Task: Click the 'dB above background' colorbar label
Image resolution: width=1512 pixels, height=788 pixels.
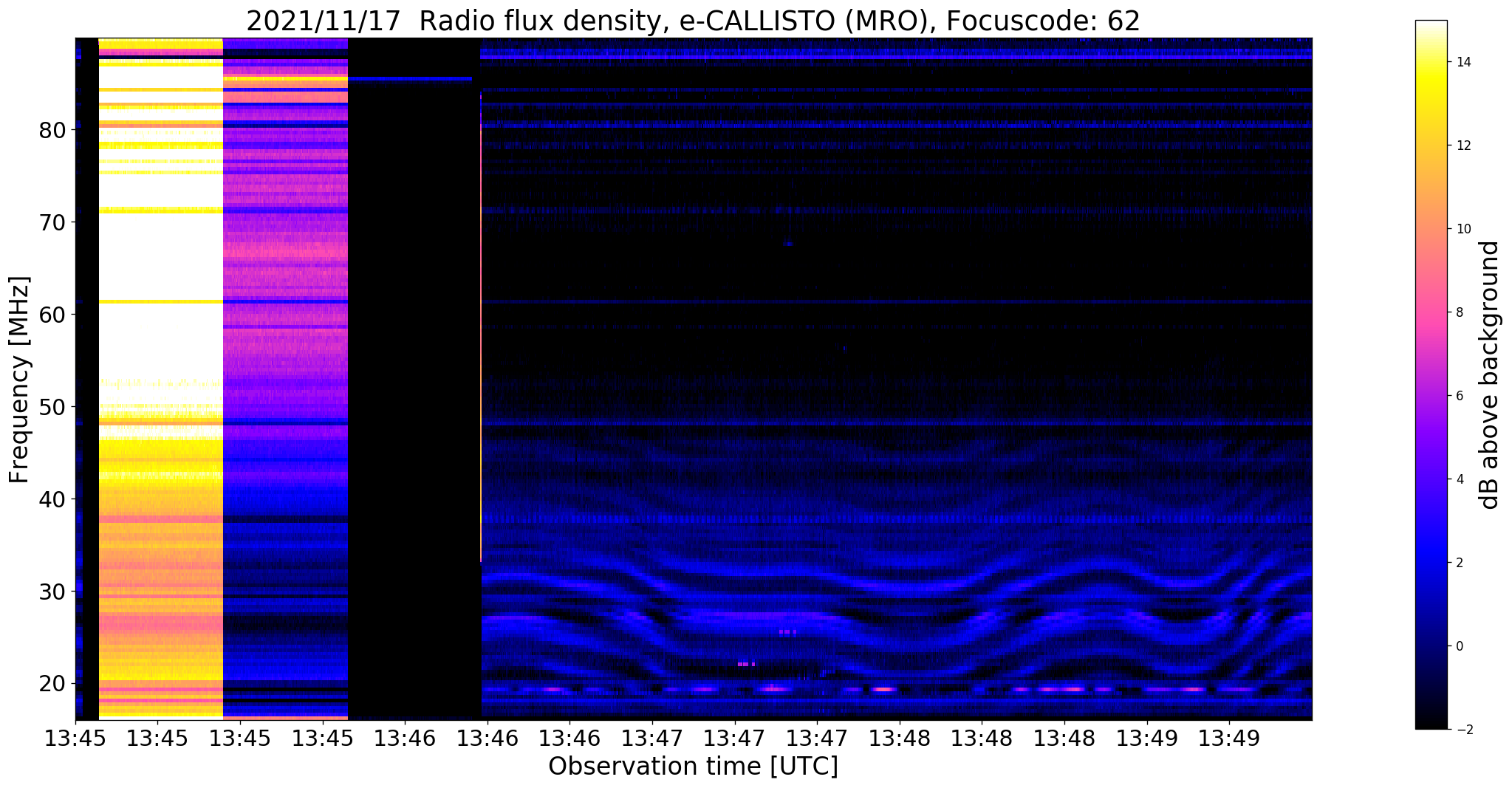Action: click(1490, 374)
